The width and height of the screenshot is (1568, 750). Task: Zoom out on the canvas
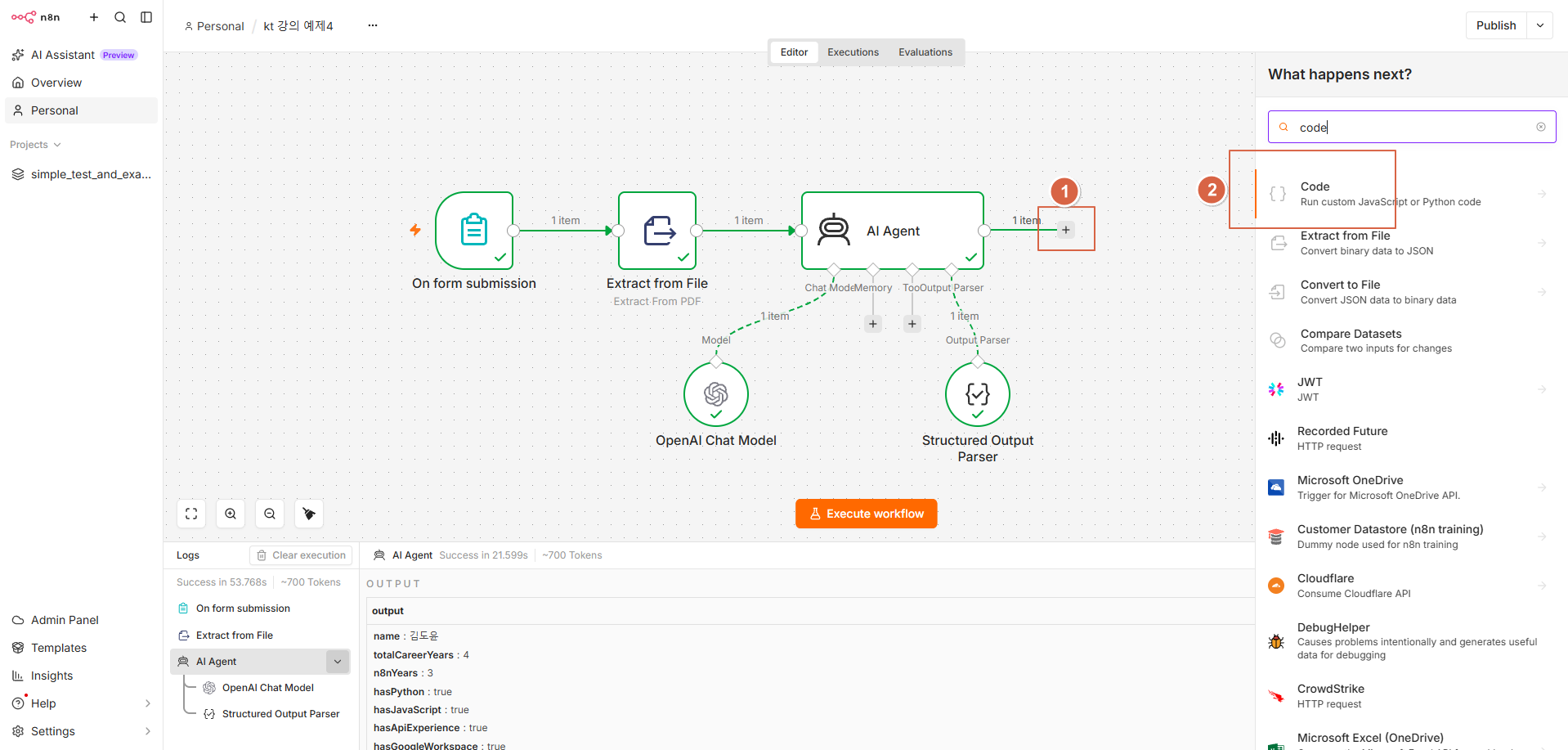pos(270,514)
